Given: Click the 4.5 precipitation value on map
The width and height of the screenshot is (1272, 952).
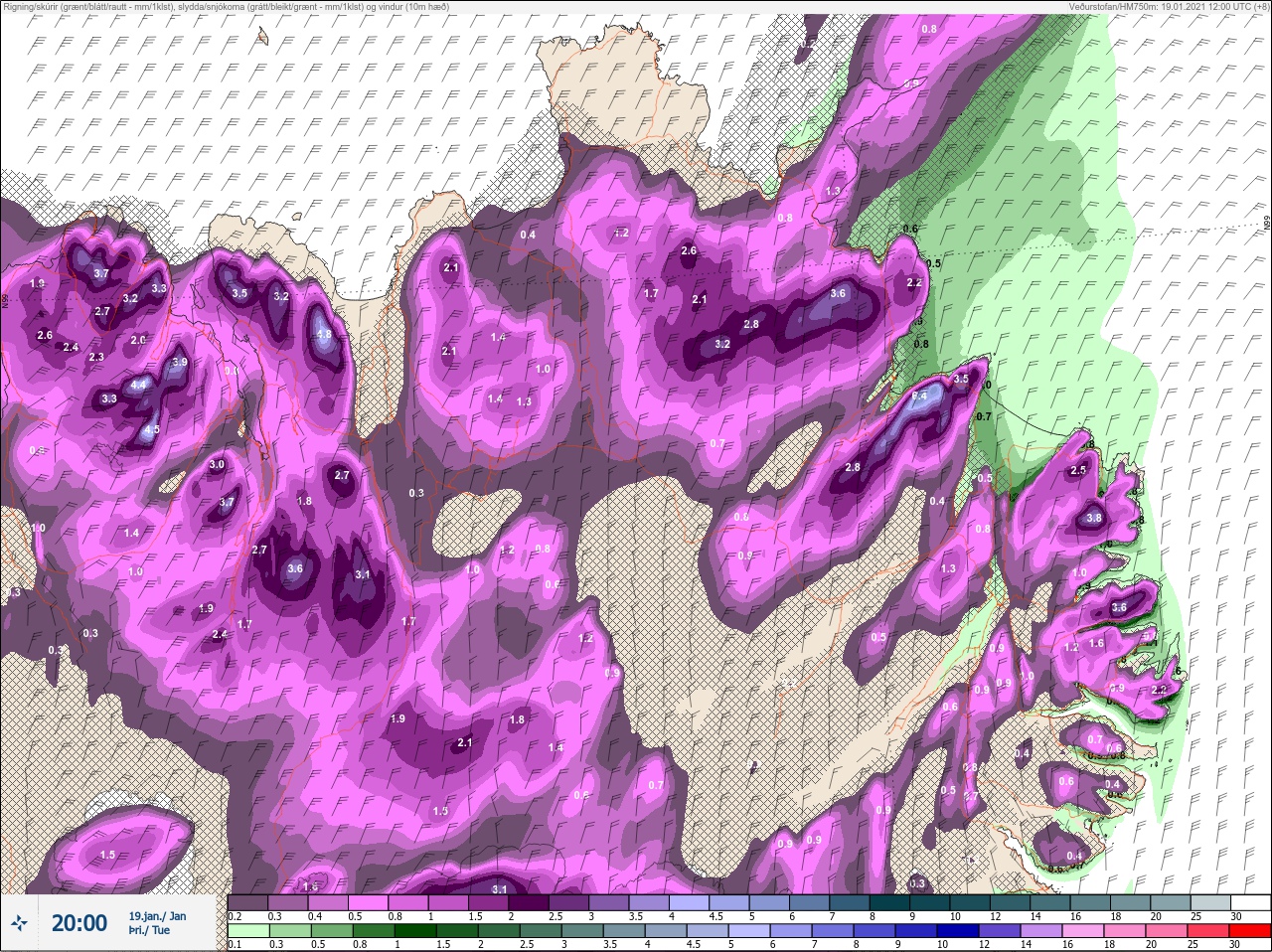Looking at the screenshot, I should pyautogui.click(x=151, y=430).
